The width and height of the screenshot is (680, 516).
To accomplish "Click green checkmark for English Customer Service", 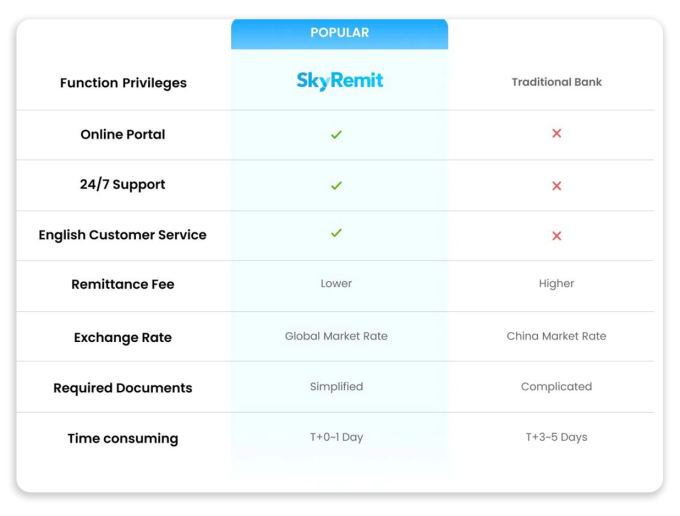I will [336, 233].
